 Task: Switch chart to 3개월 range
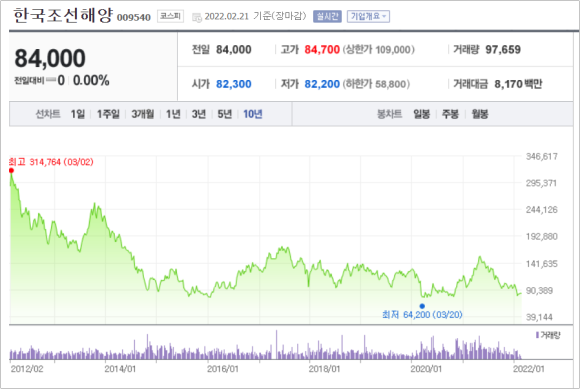[143, 114]
